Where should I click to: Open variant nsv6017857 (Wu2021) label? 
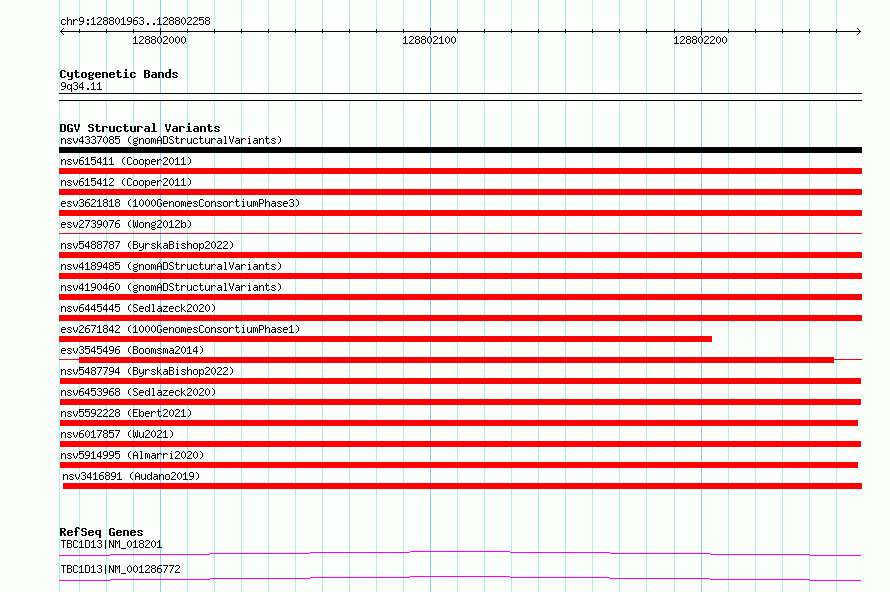[x=117, y=434]
